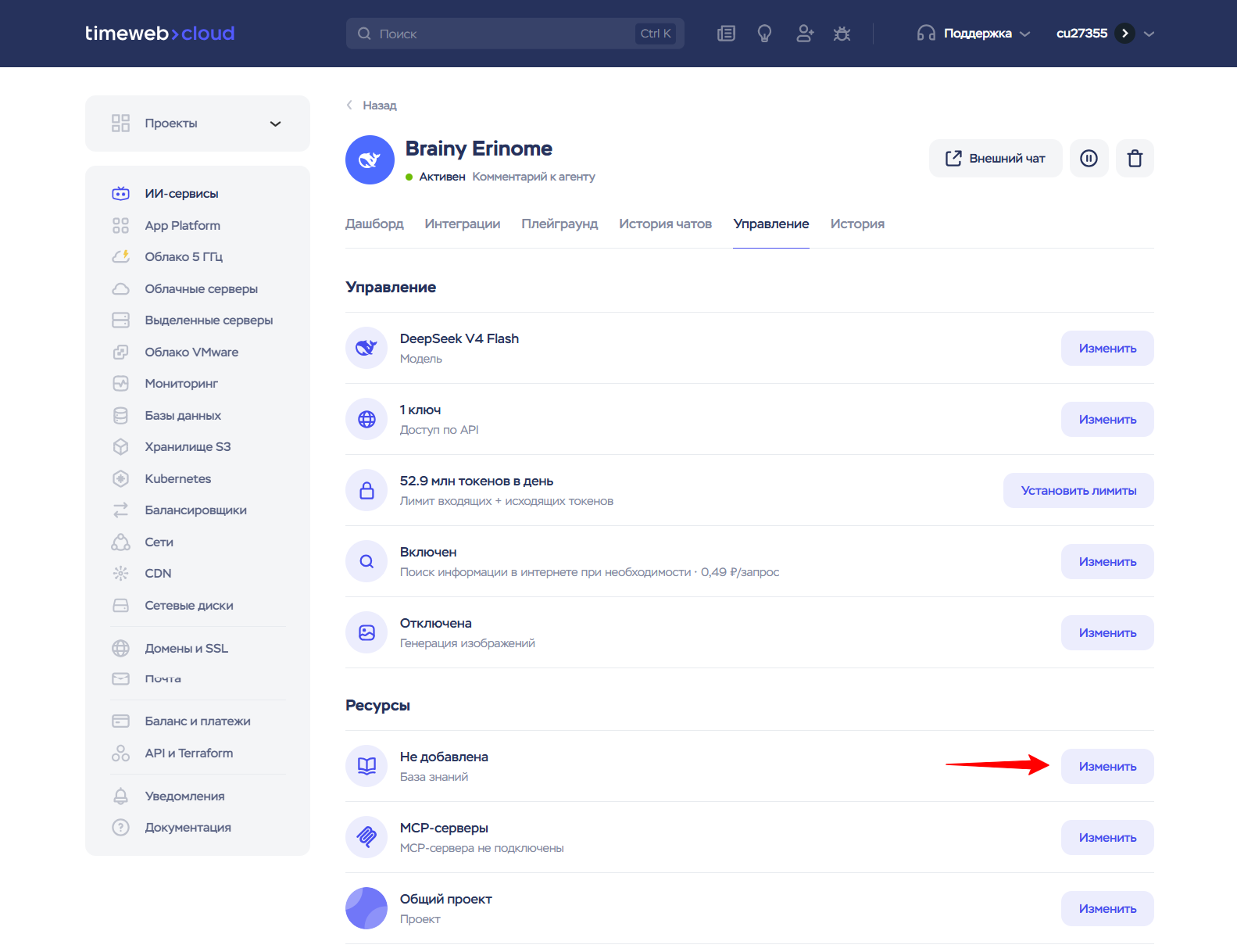Screen dimensions: 1237x952
Task: Click the timeweb cloud logo
Action: (x=159, y=34)
